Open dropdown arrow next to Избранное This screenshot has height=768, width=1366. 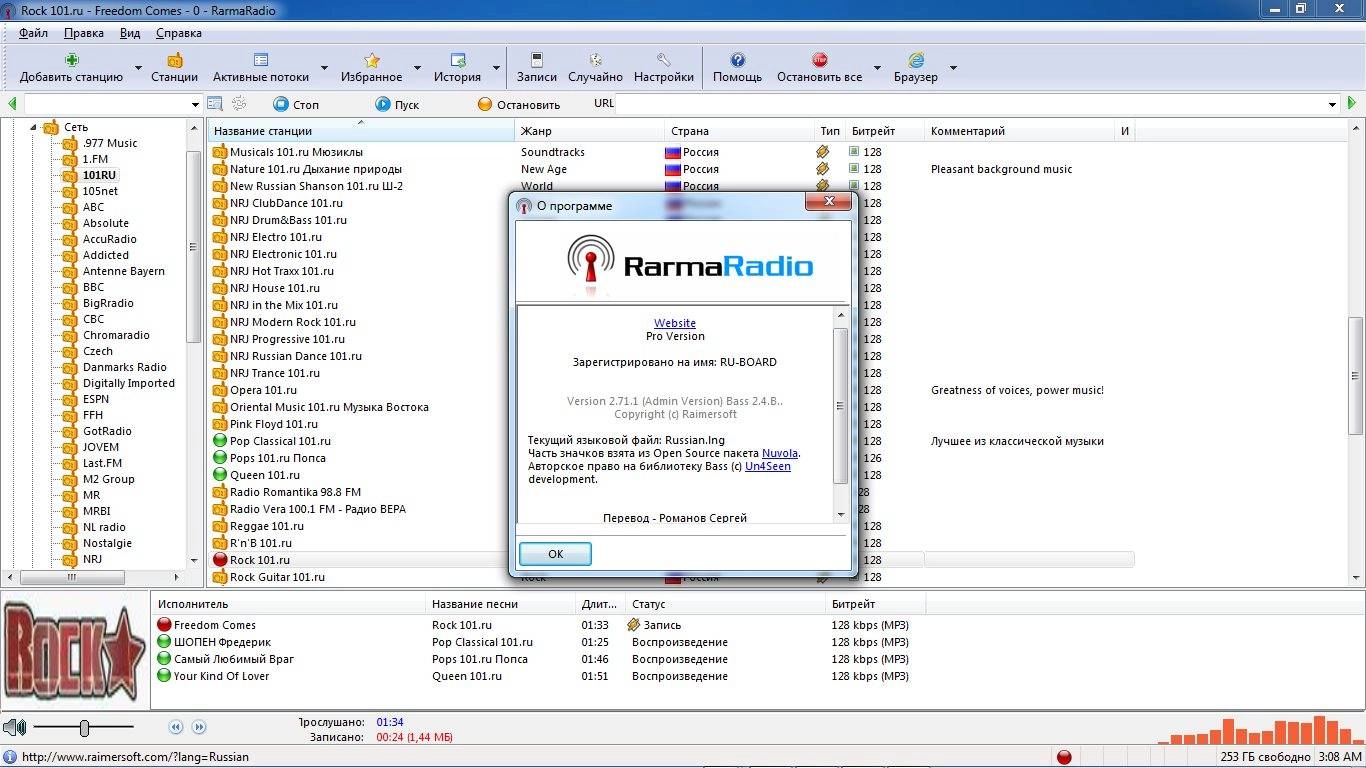[417, 68]
